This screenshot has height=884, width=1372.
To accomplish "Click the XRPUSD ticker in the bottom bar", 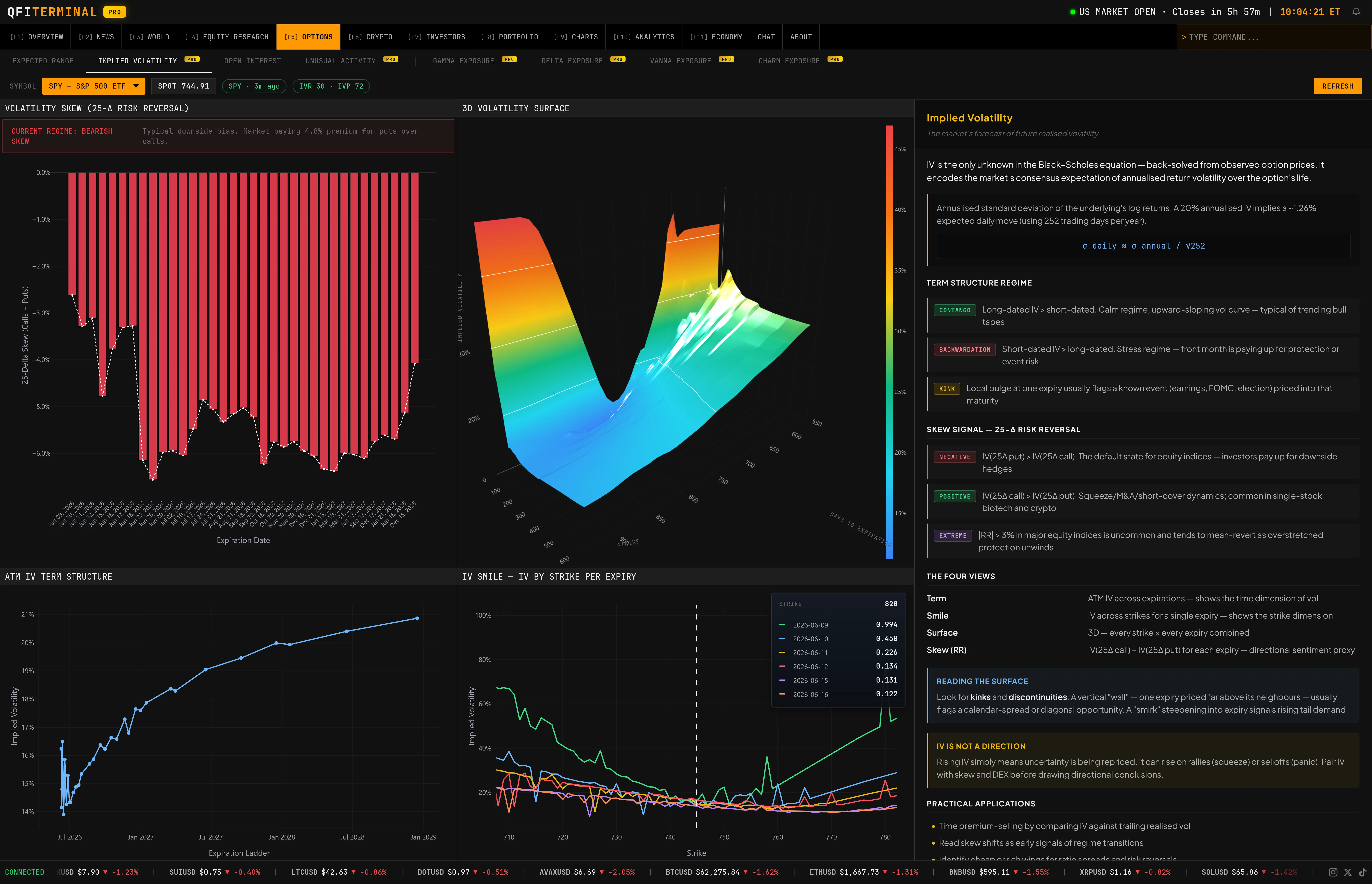I will [x=1125, y=872].
